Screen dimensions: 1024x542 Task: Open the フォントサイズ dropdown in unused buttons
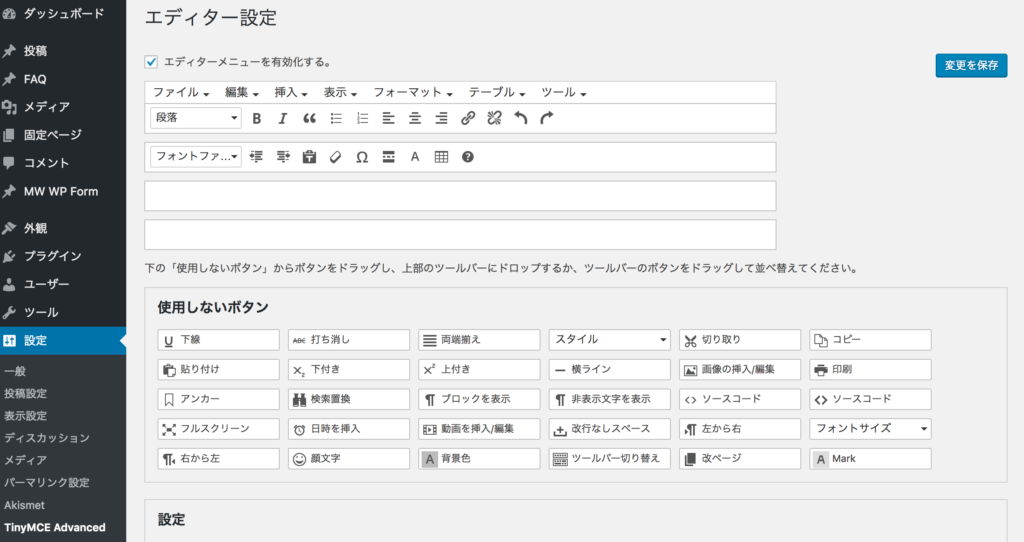coord(870,429)
